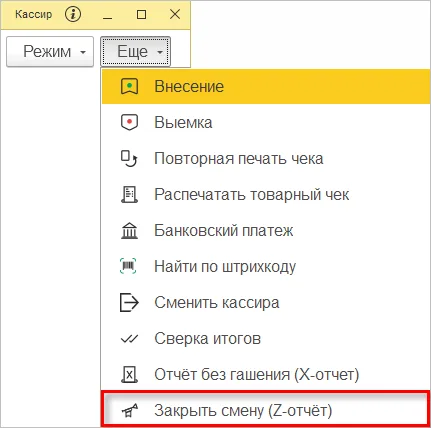This screenshot has height=428, width=431.
Task: Choose Найти по штрихкоду
Action: (x=266, y=266)
